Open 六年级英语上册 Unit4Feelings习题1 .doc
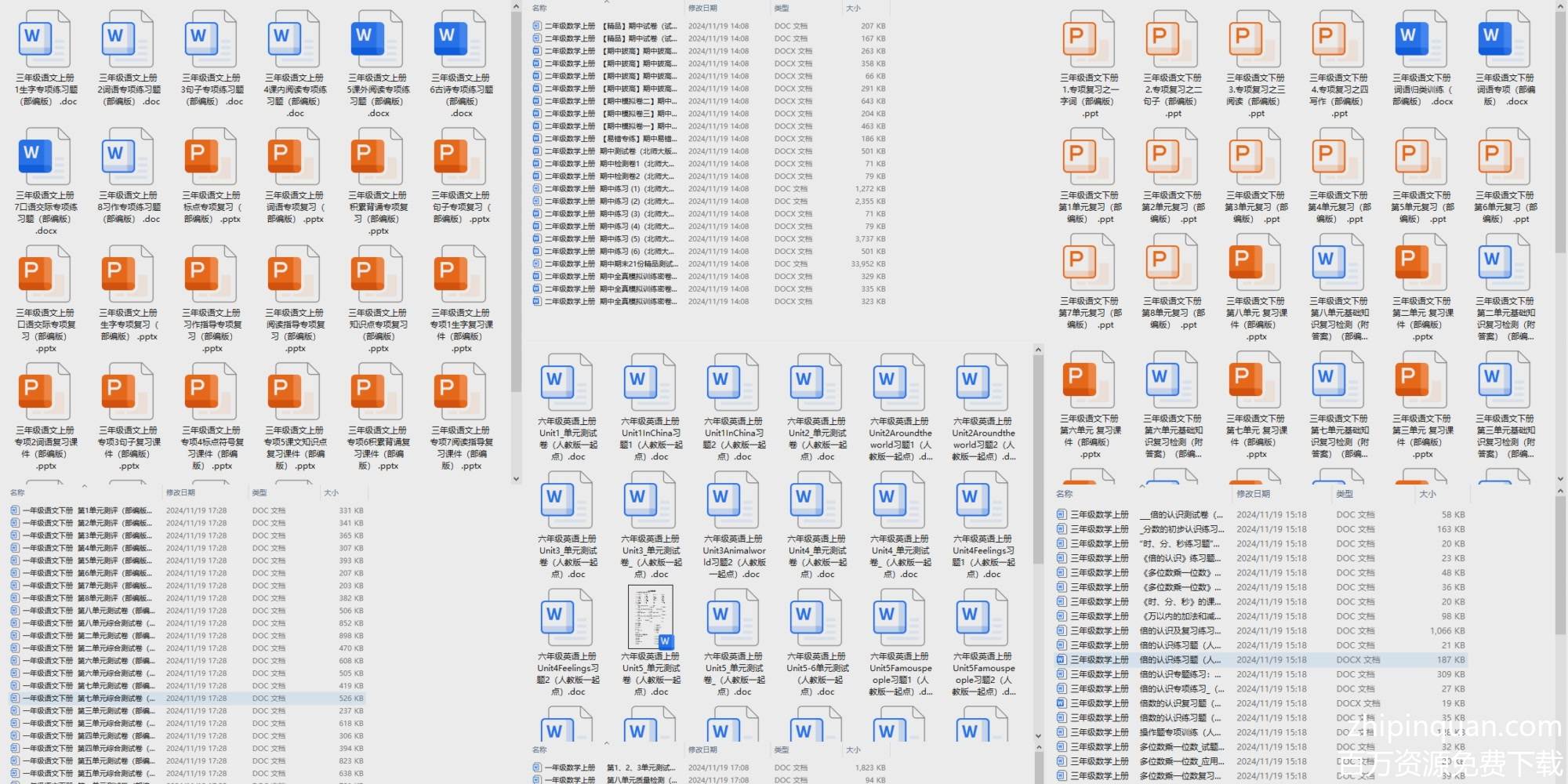Viewport: 1568px width, 784px height. [x=983, y=525]
